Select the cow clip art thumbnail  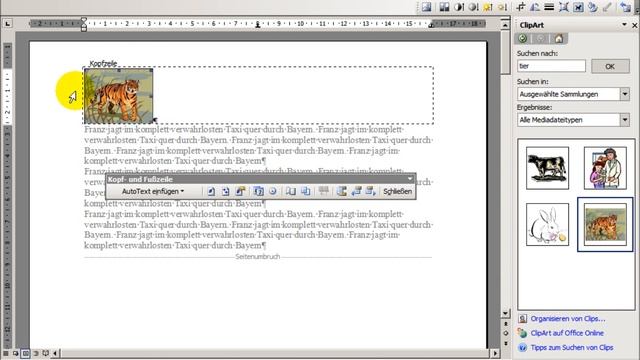547,168
